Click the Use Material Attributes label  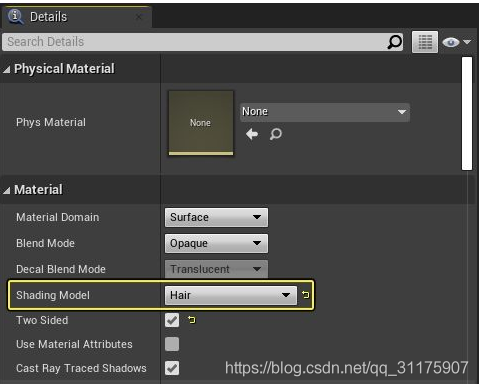[74, 344]
